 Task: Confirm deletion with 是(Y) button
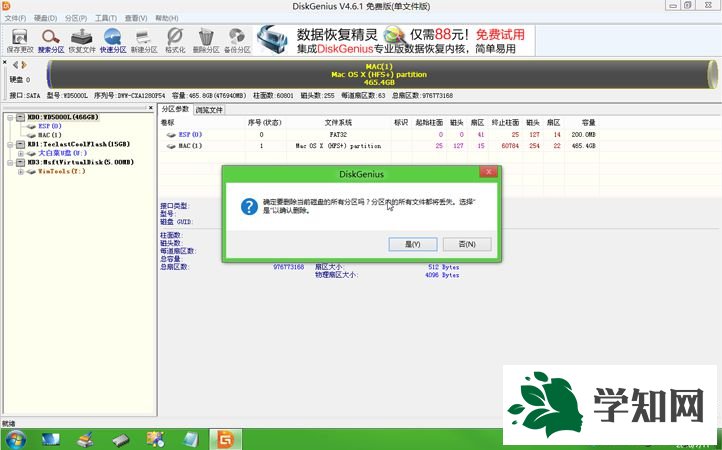(413, 244)
